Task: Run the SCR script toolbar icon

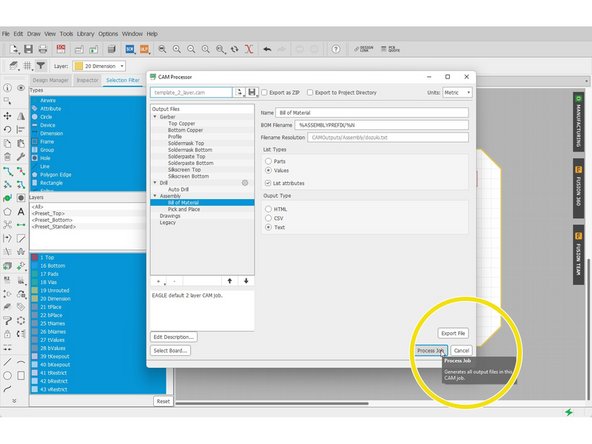Action: (x=130, y=49)
